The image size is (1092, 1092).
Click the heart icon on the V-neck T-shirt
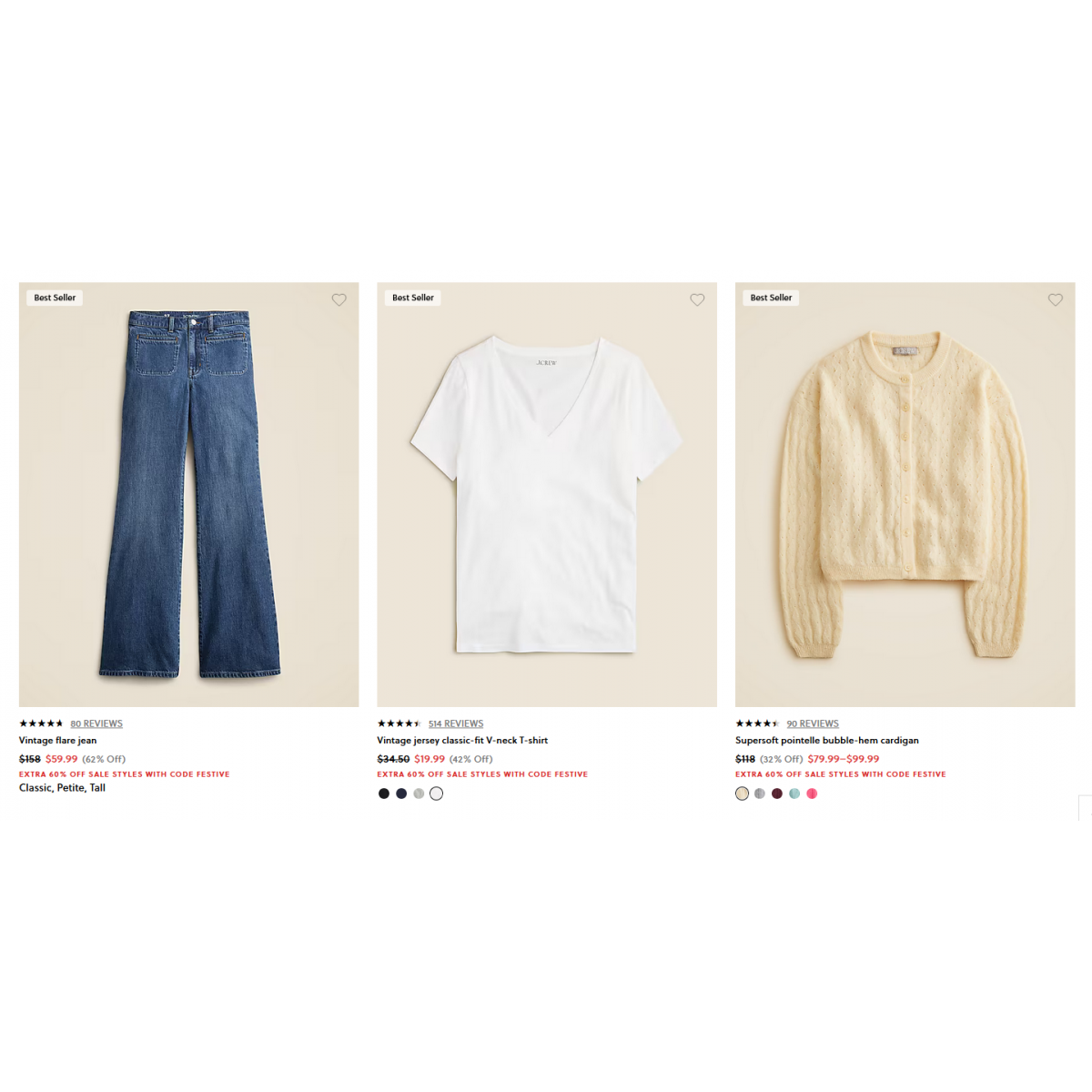697,299
